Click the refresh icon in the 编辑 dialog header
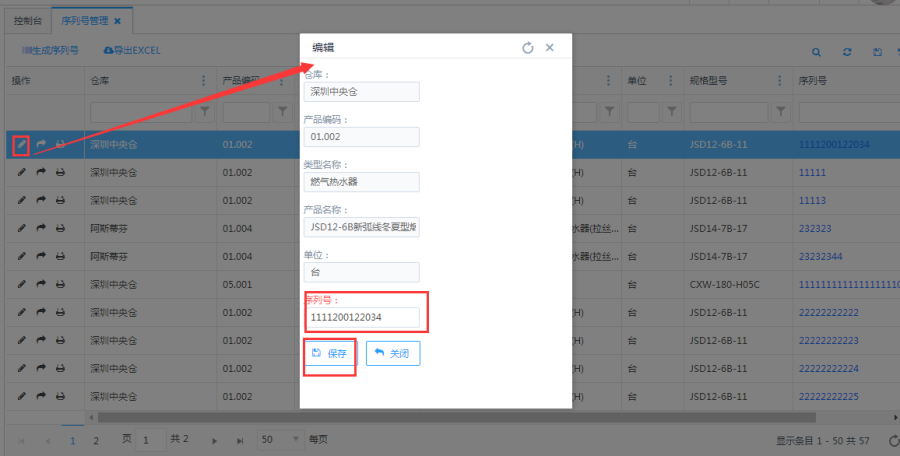 [528, 47]
